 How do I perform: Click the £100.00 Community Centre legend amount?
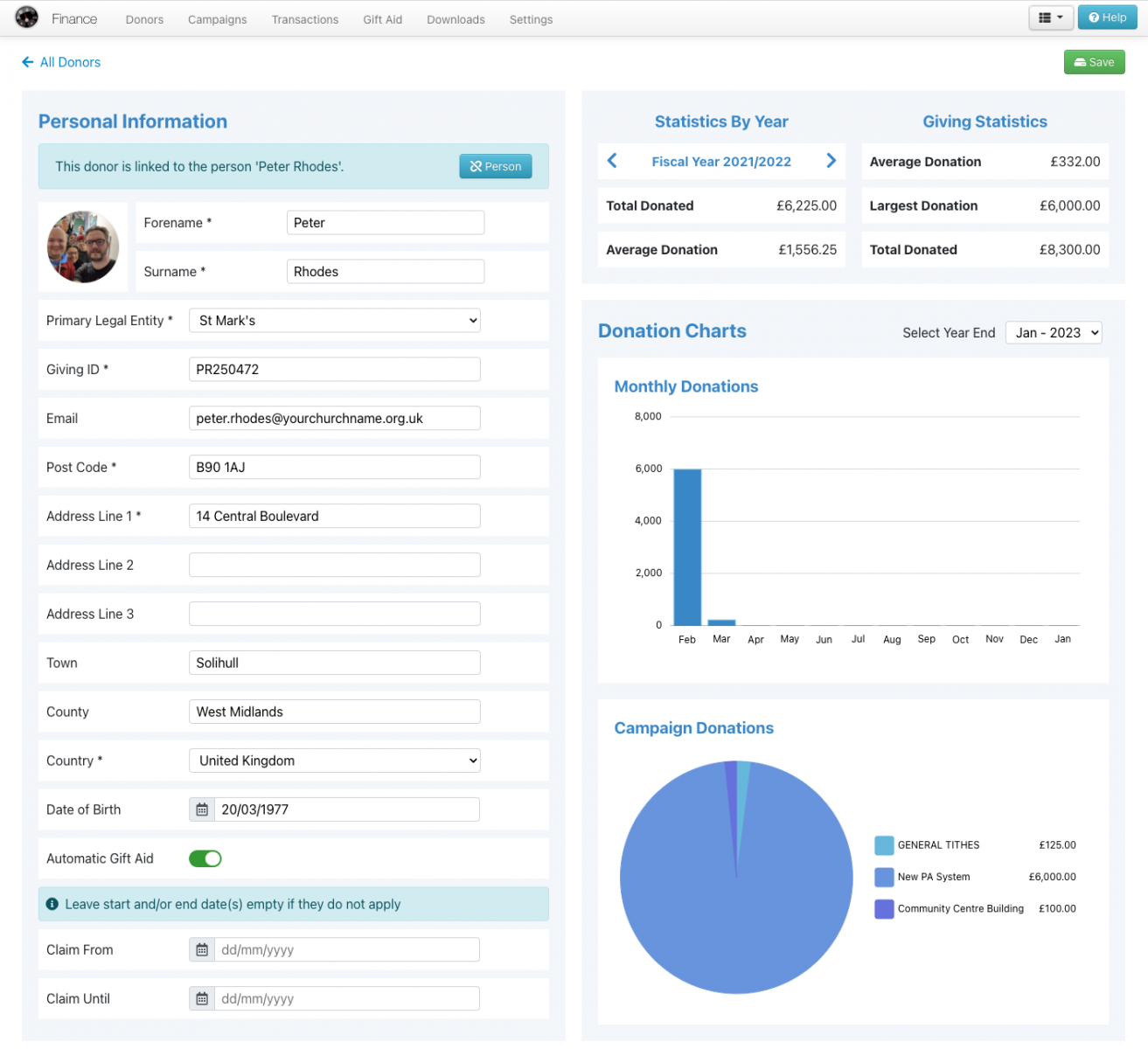pos(1057,908)
